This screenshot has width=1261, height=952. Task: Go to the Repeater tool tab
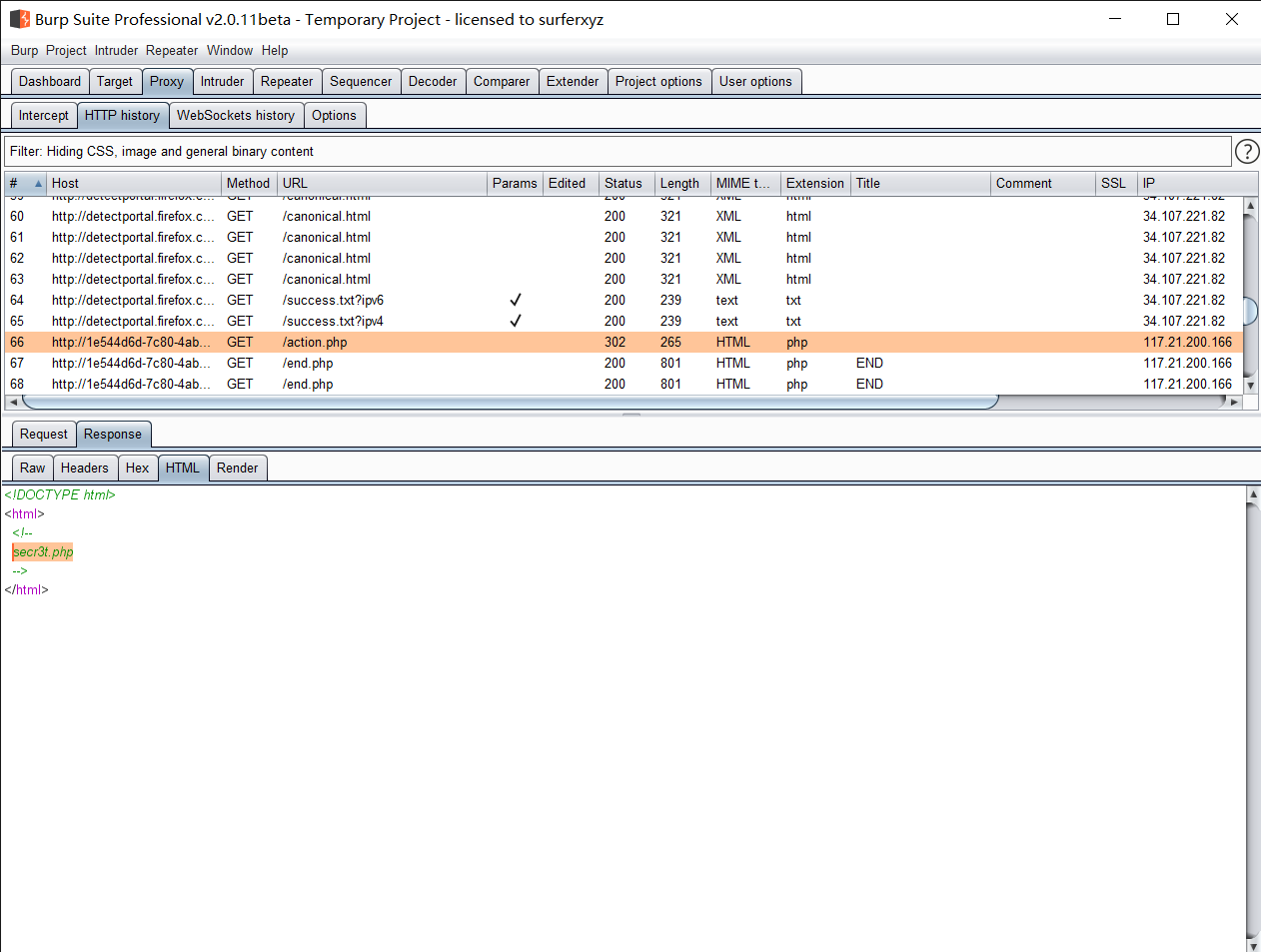coord(287,81)
